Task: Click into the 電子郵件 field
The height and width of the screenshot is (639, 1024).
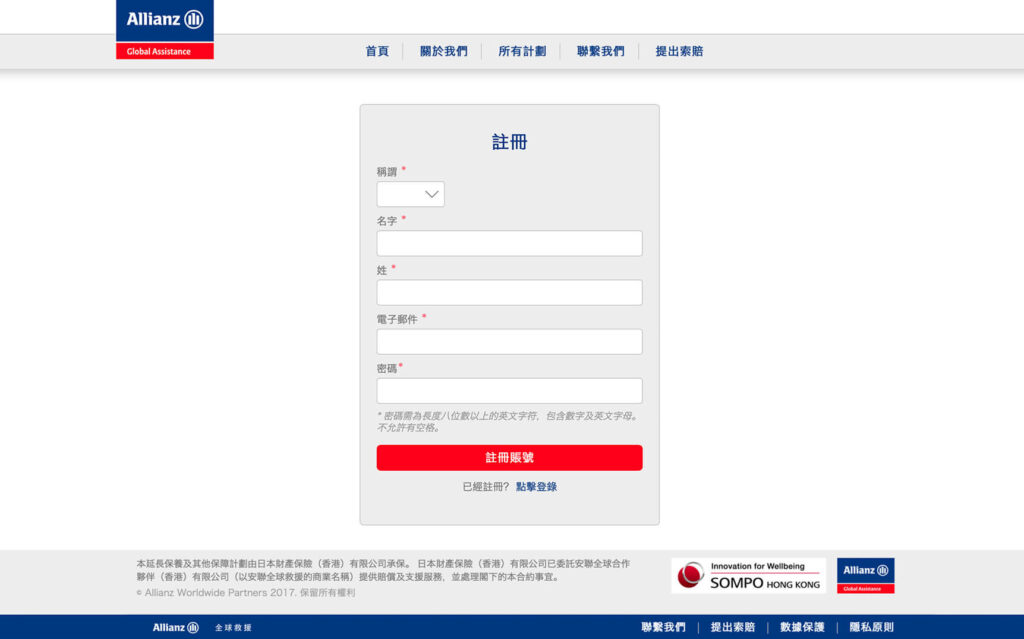Action: tap(509, 342)
